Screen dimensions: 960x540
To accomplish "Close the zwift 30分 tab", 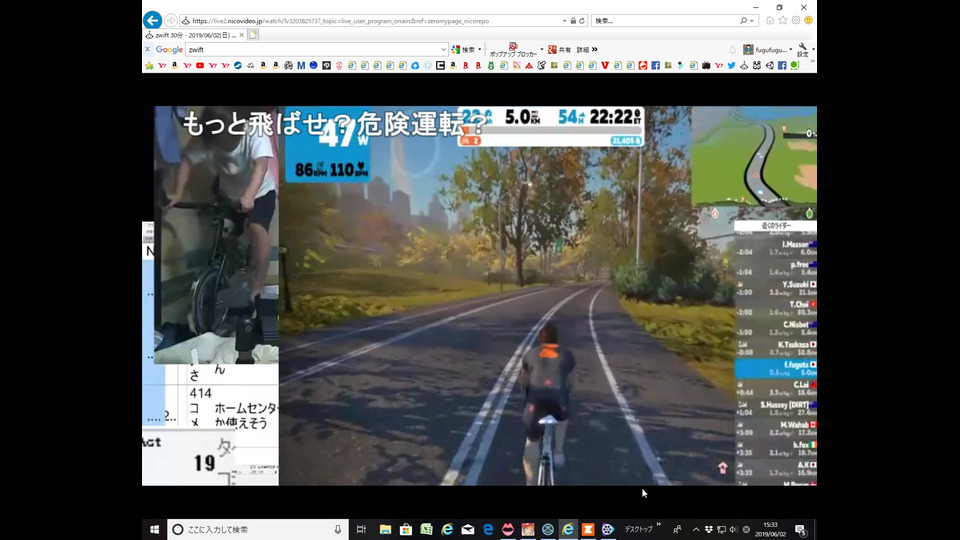I will 241,35.
